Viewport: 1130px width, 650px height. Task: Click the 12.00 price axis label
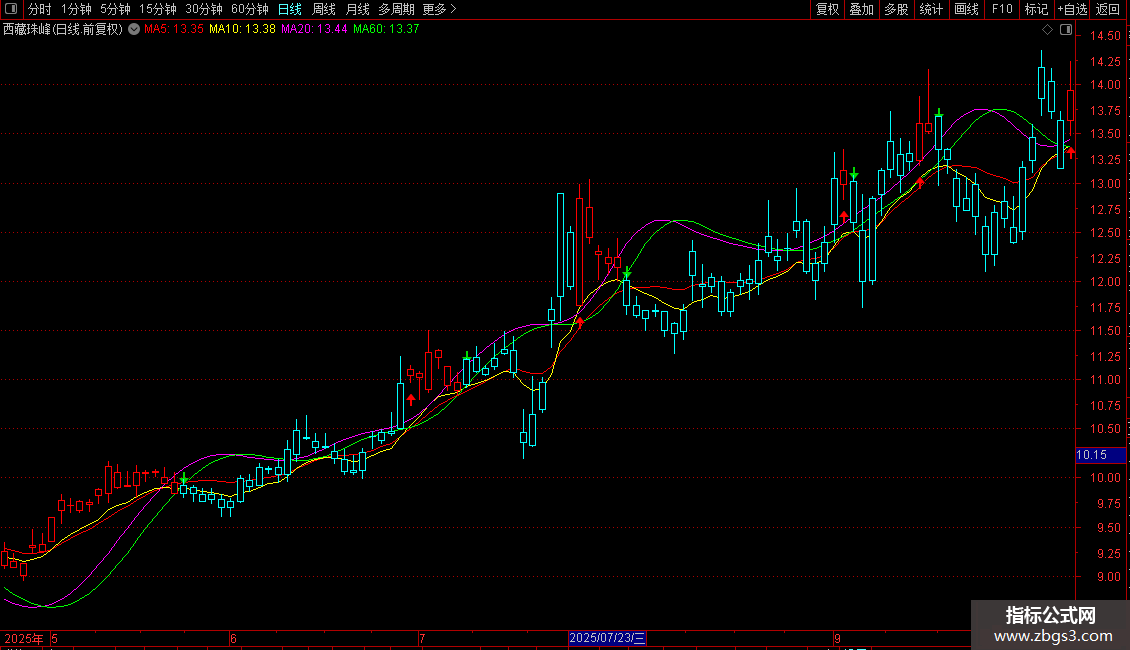pos(1105,282)
